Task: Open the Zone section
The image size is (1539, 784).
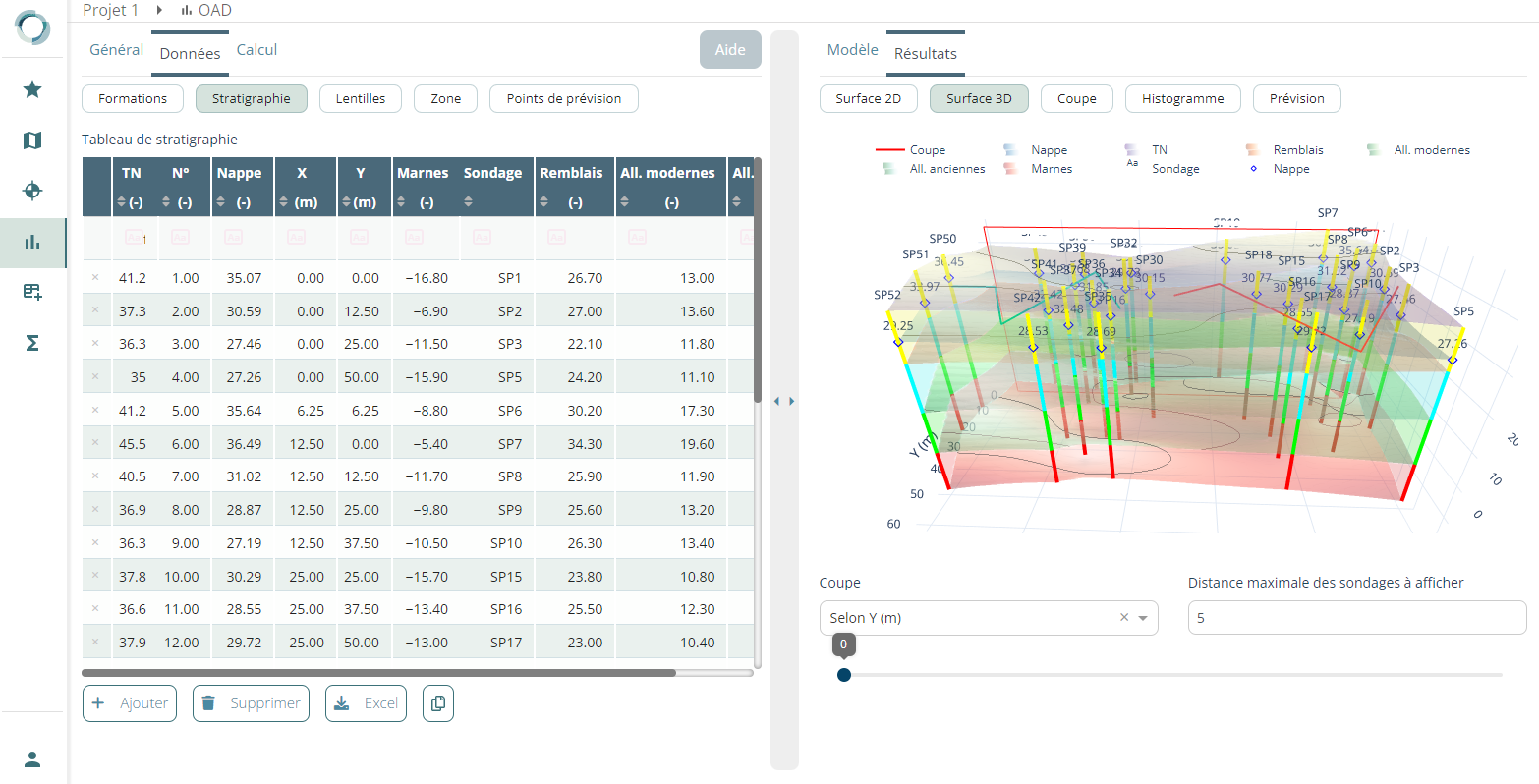Action: pyautogui.click(x=446, y=99)
